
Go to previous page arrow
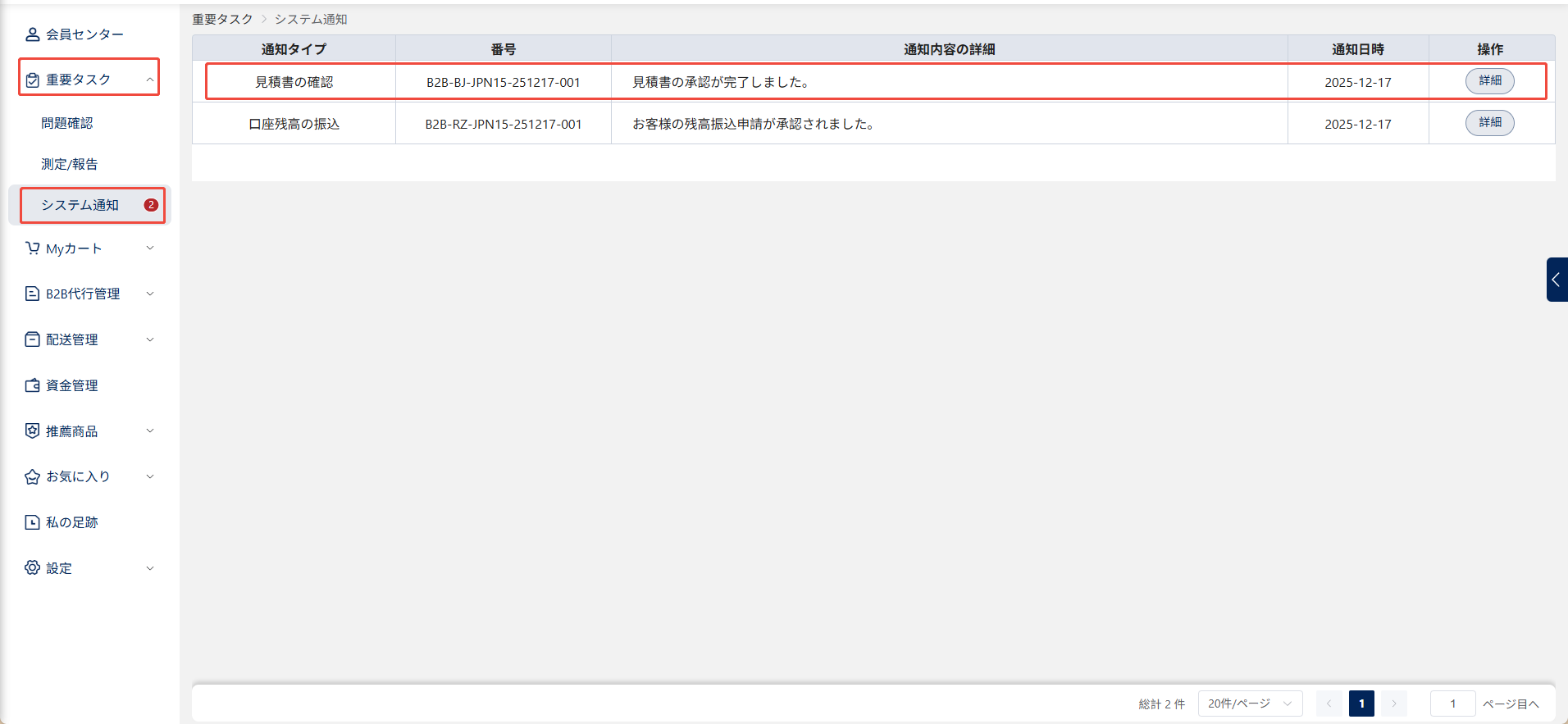[x=1329, y=704]
